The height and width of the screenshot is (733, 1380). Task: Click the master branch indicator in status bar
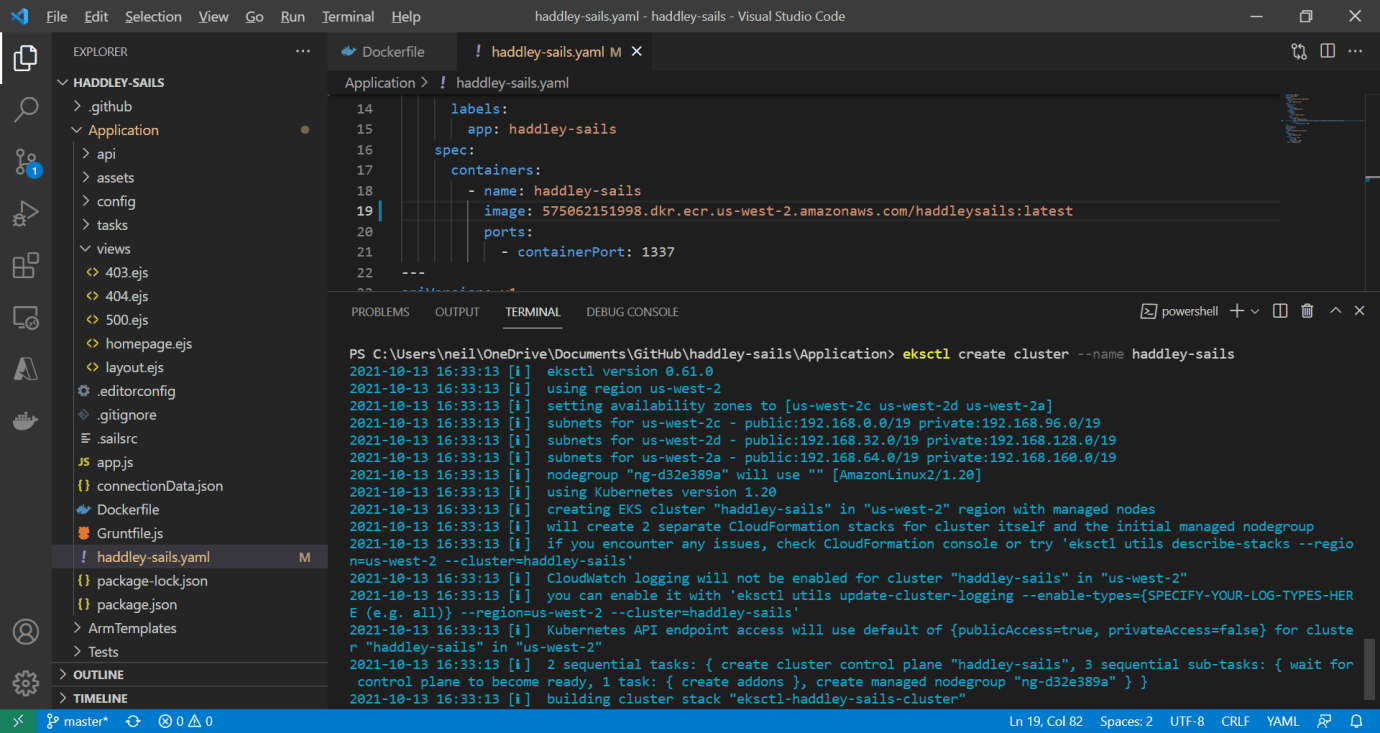(x=78, y=721)
